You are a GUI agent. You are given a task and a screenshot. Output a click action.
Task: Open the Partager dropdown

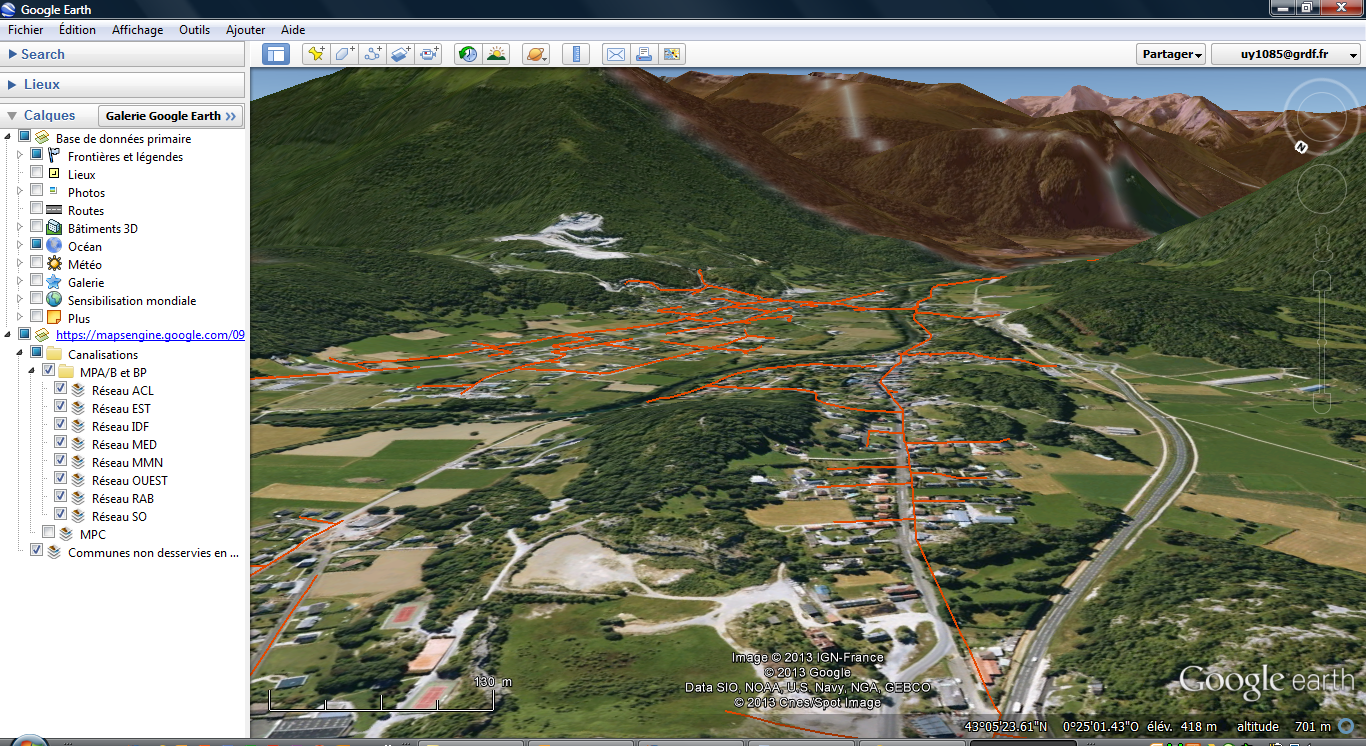click(1171, 54)
